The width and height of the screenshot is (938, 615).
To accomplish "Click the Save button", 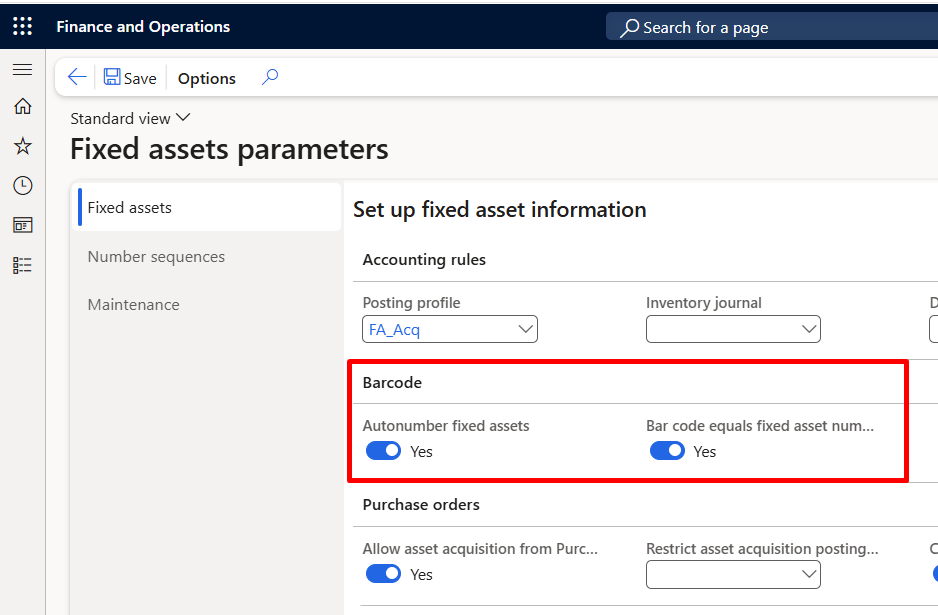I will coord(130,78).
